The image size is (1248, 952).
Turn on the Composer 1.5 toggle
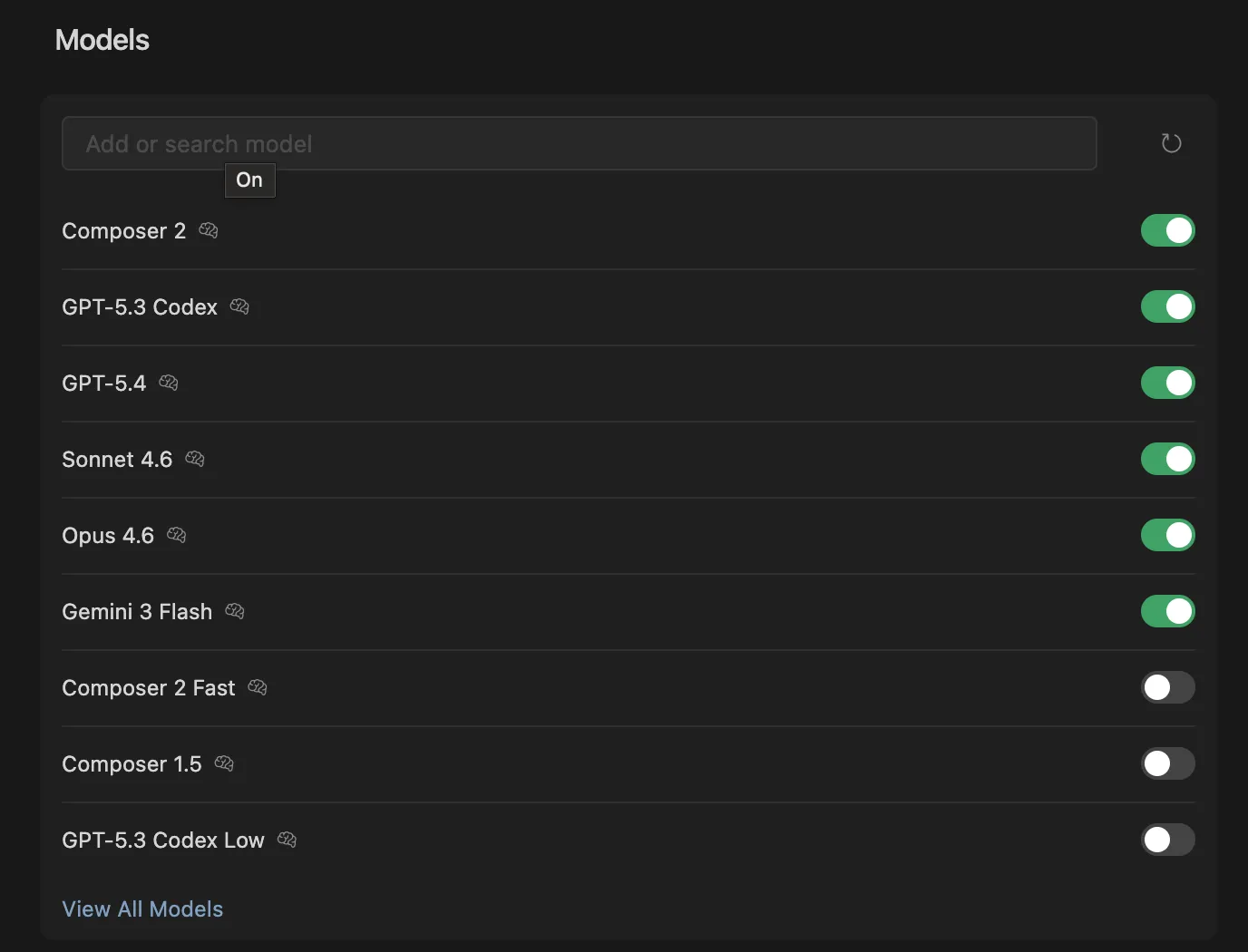coord(1167,763)
